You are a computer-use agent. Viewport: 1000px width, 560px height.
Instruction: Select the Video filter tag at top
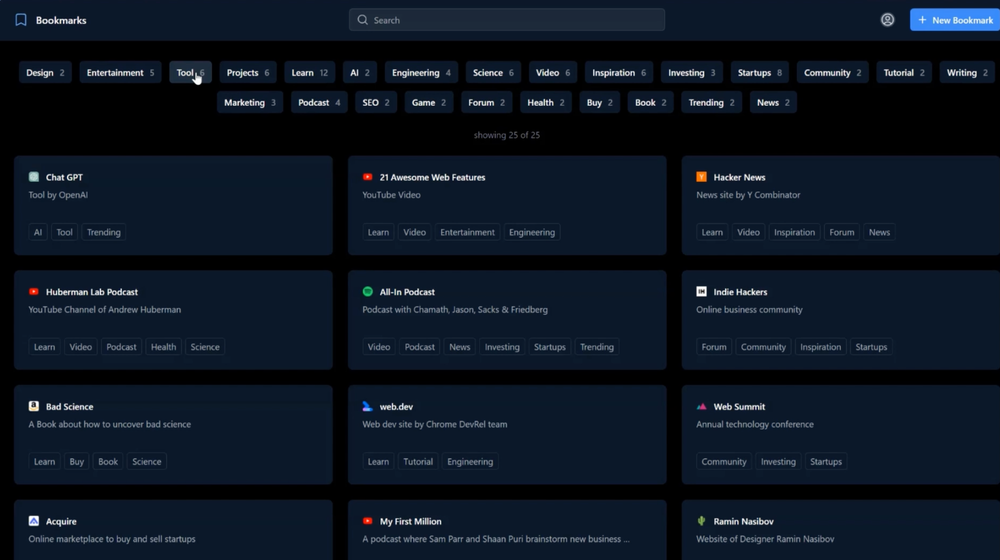(x=553, y=73)
